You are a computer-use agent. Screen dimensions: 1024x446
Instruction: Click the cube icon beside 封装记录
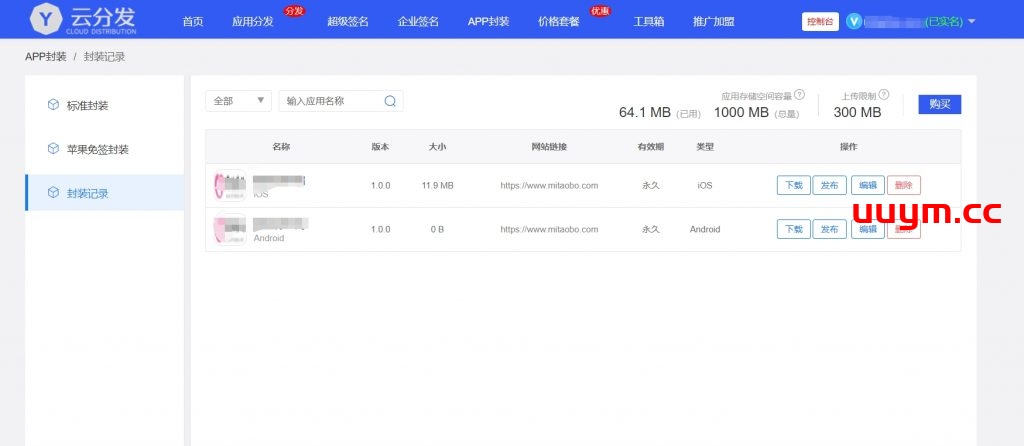[x=53, y=193]
